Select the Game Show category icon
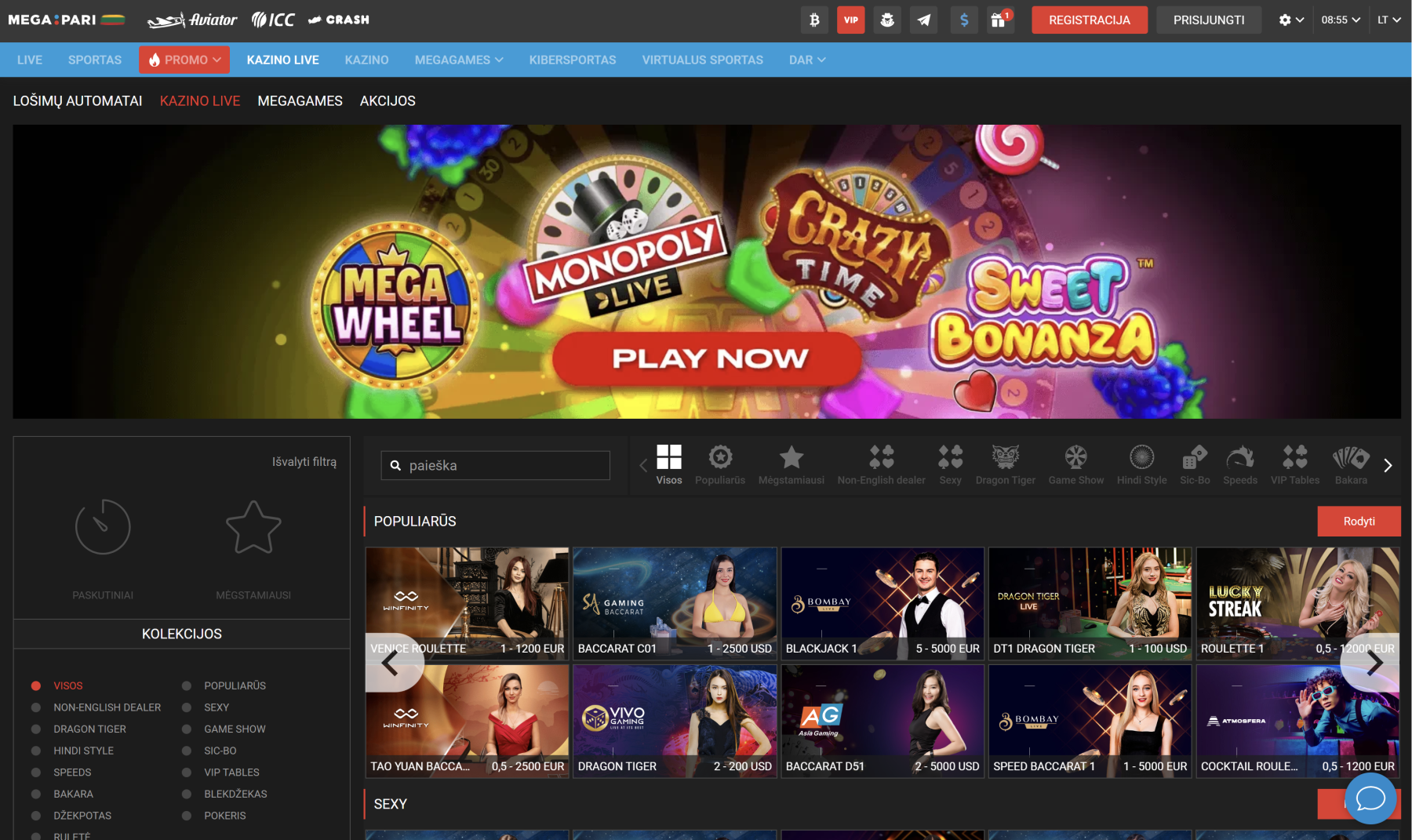Image resolution: width=1412 pixels, height=840 pixels. 1075,465
